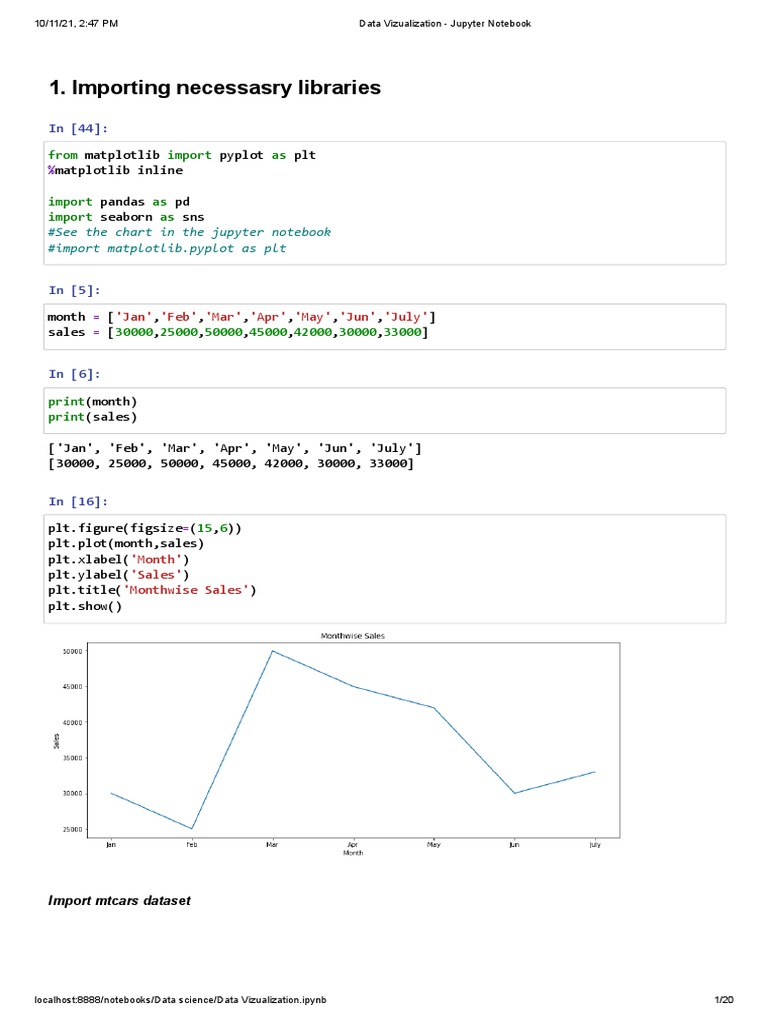Select the In [16] cell prompt
This screenshot has width=768, height=1024.
78,501
